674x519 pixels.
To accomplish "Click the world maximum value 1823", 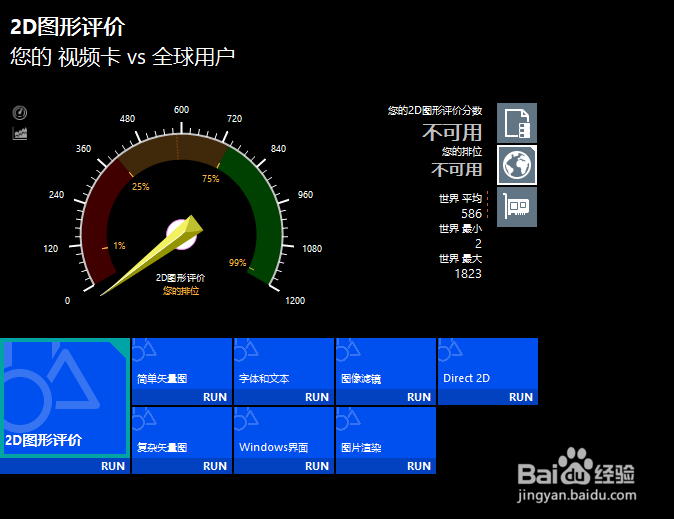I will click(x=468, y=273).
